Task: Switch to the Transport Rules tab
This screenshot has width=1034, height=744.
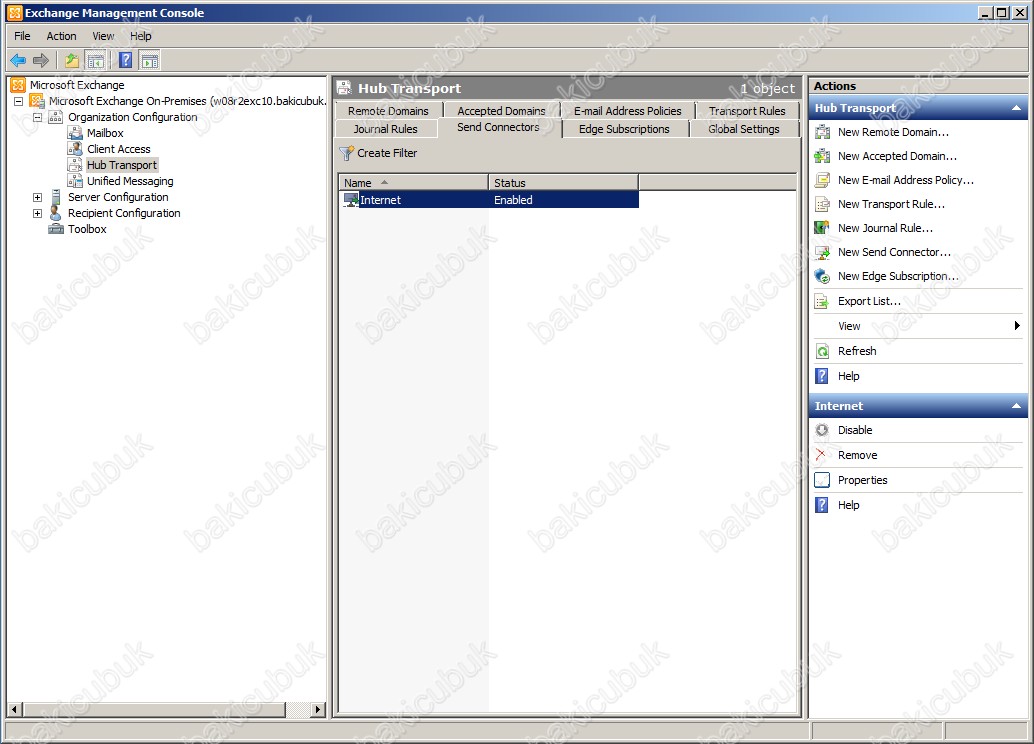Action: [747, 111]
